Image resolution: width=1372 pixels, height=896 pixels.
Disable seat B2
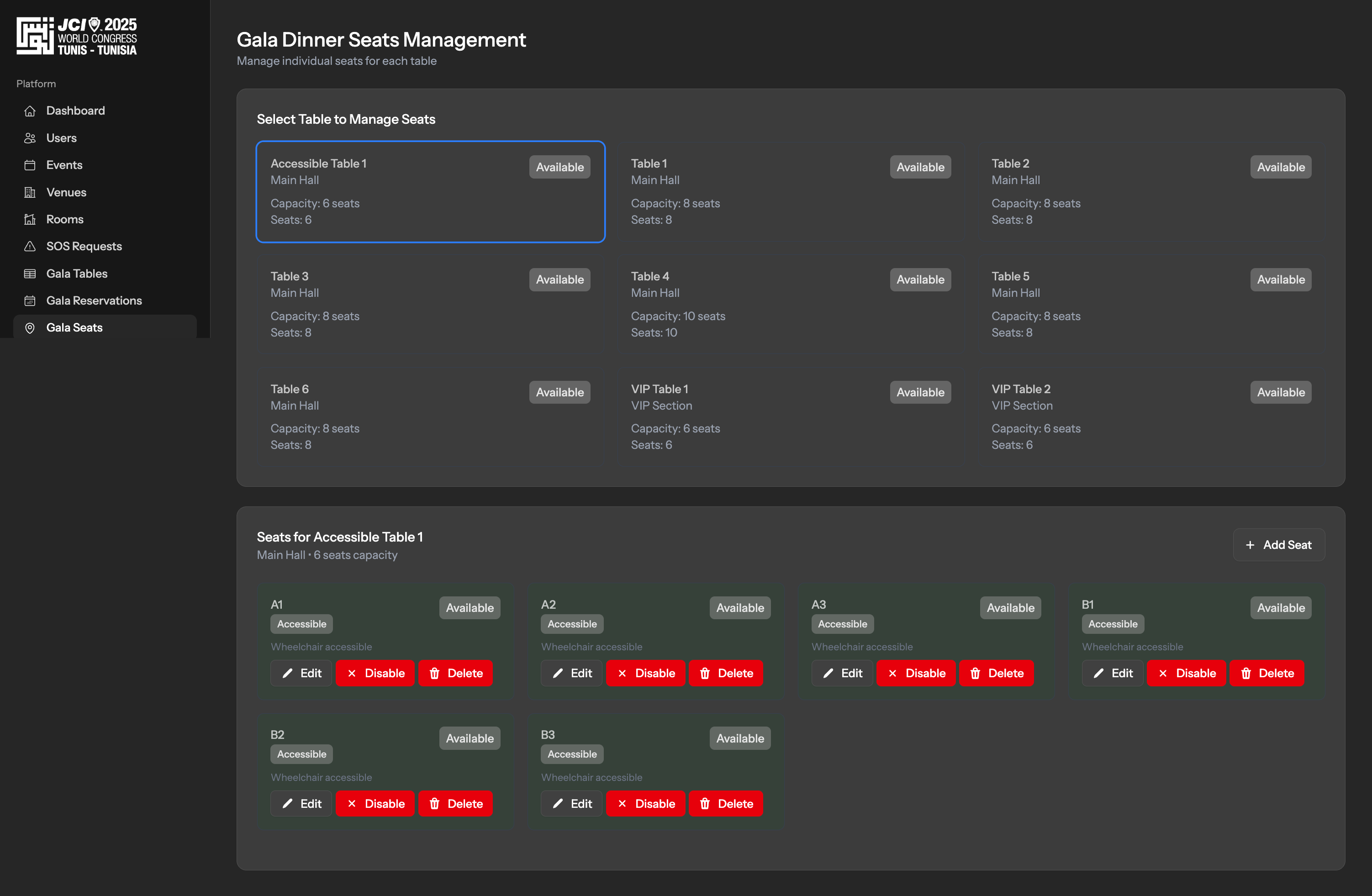pyautogui.click(x=375, y=803)
